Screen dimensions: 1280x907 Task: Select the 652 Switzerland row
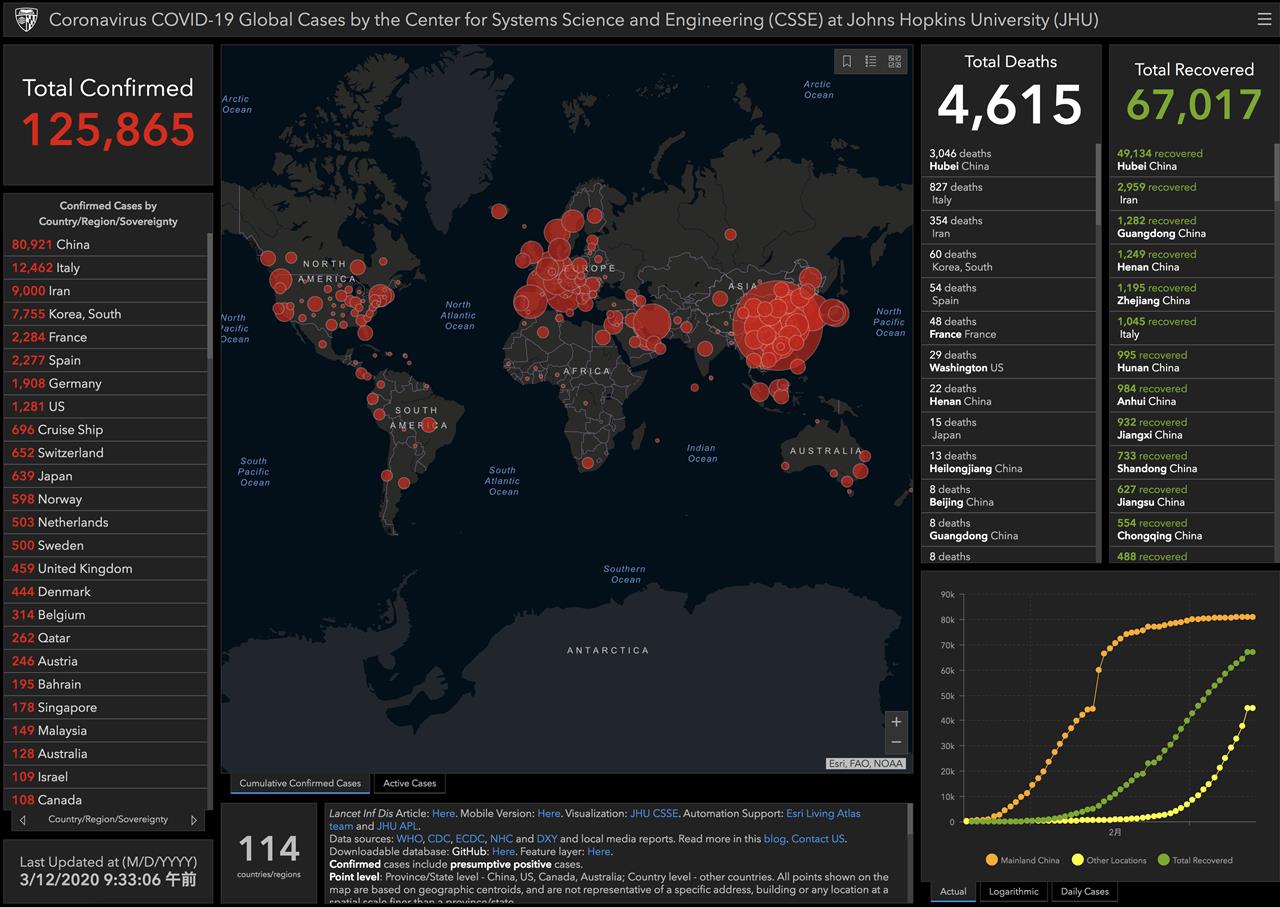(108, 452)
